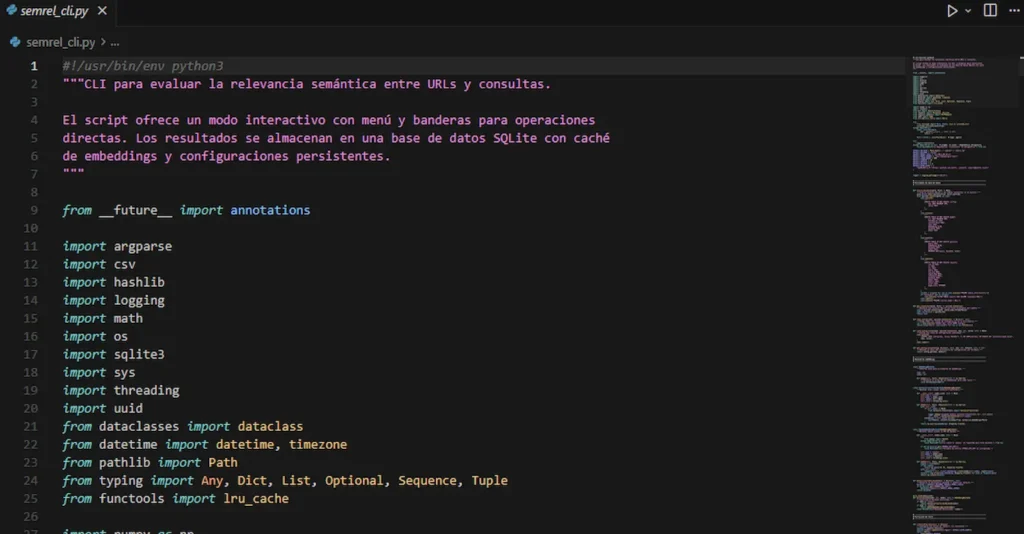Screen dimensions: 1024x534
Task: Click 'threading' on line 19
Action: (146, 390)
